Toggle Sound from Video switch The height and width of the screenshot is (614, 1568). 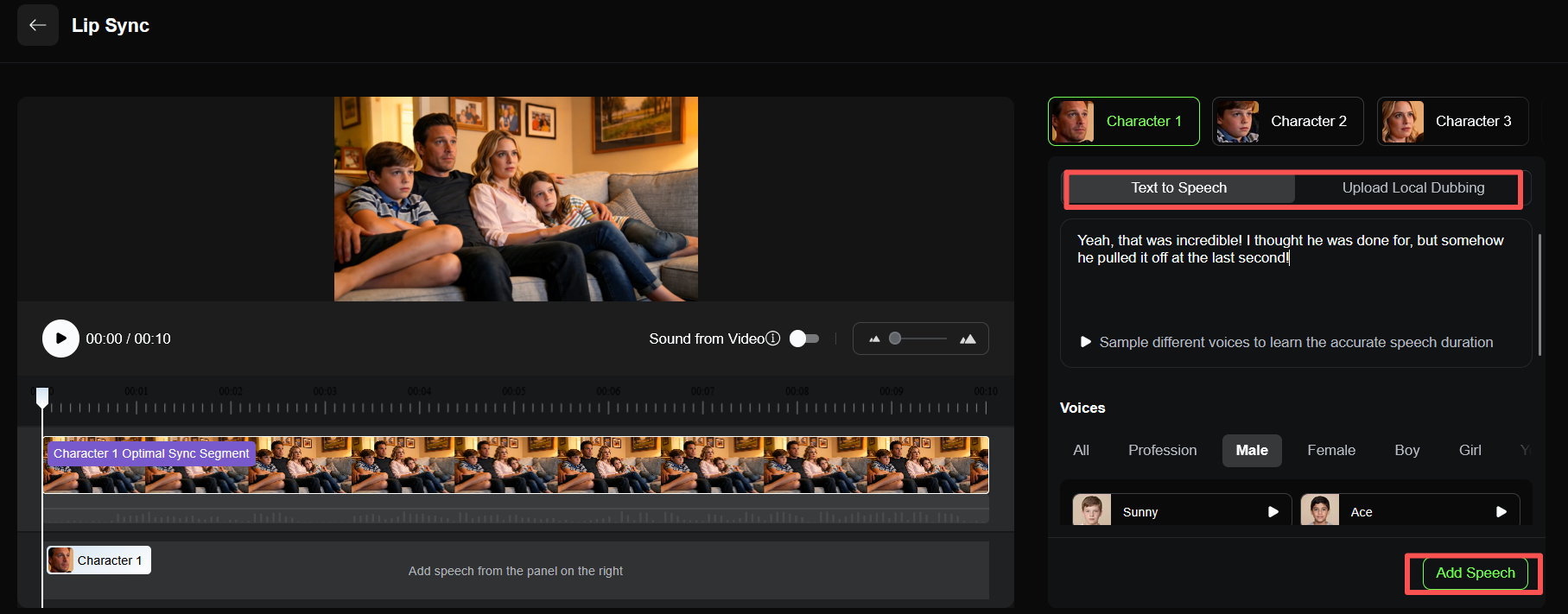point(804,339)
